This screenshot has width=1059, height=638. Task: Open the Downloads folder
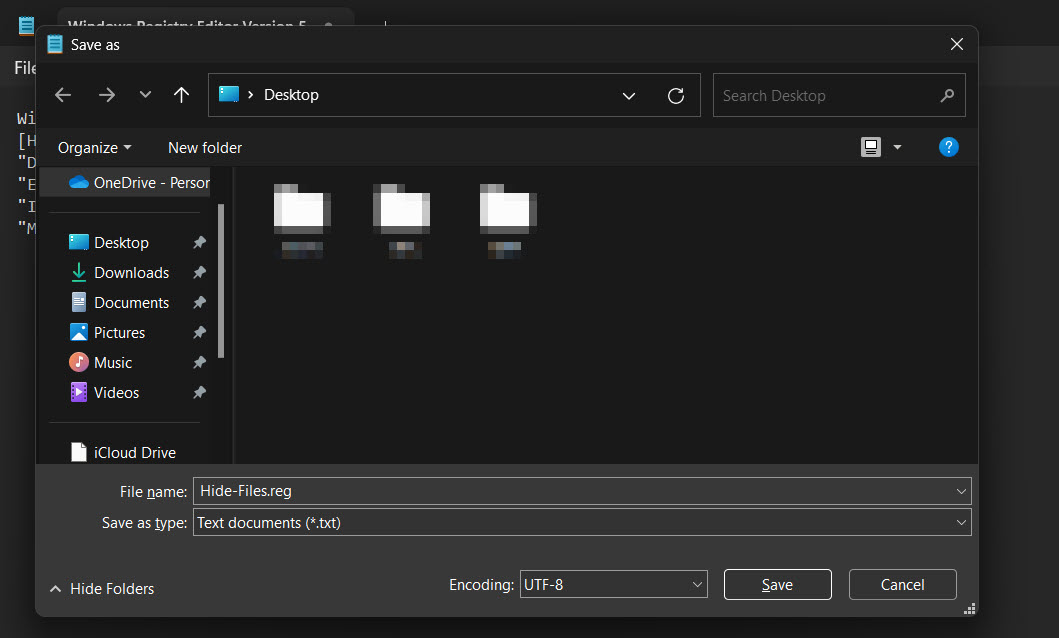click(x=130, y=272)
